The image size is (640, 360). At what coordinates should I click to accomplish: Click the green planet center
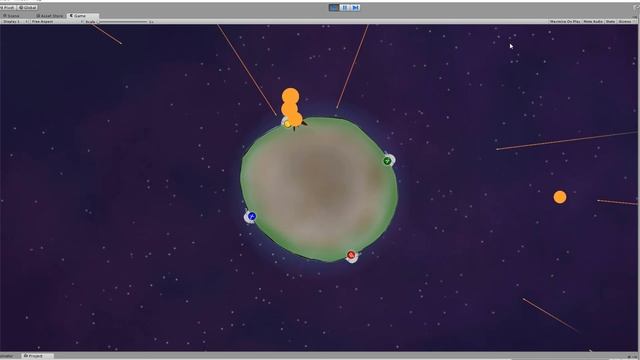319,189
